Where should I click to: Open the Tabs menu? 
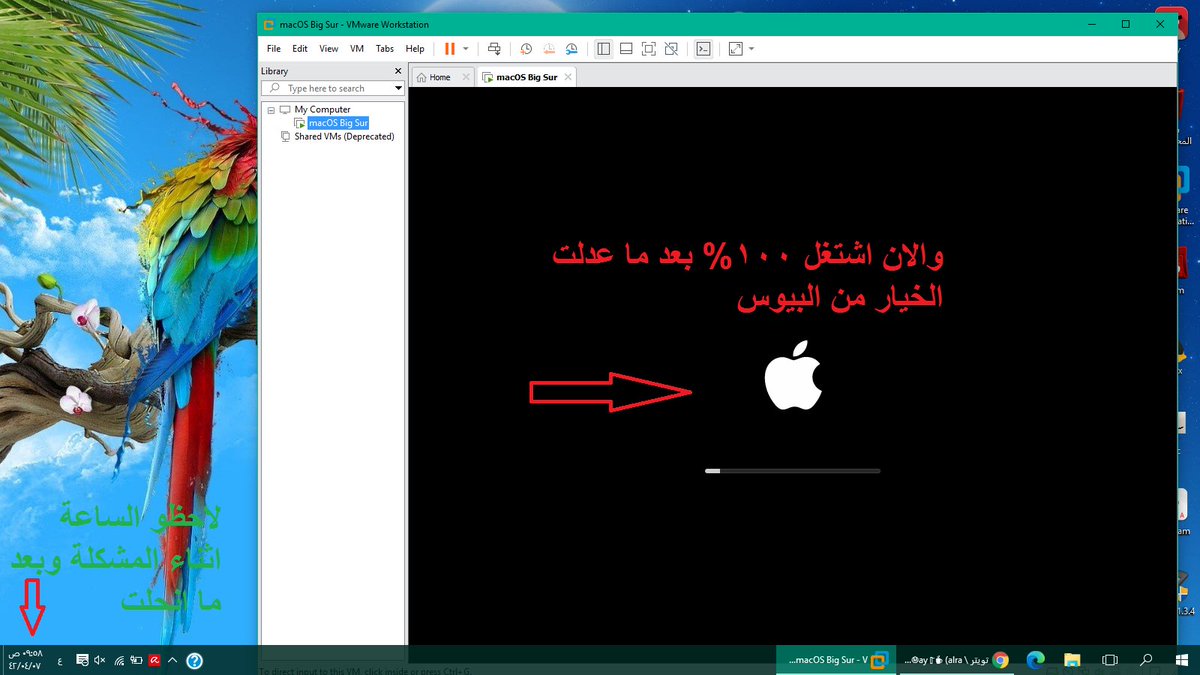[385, 48]
